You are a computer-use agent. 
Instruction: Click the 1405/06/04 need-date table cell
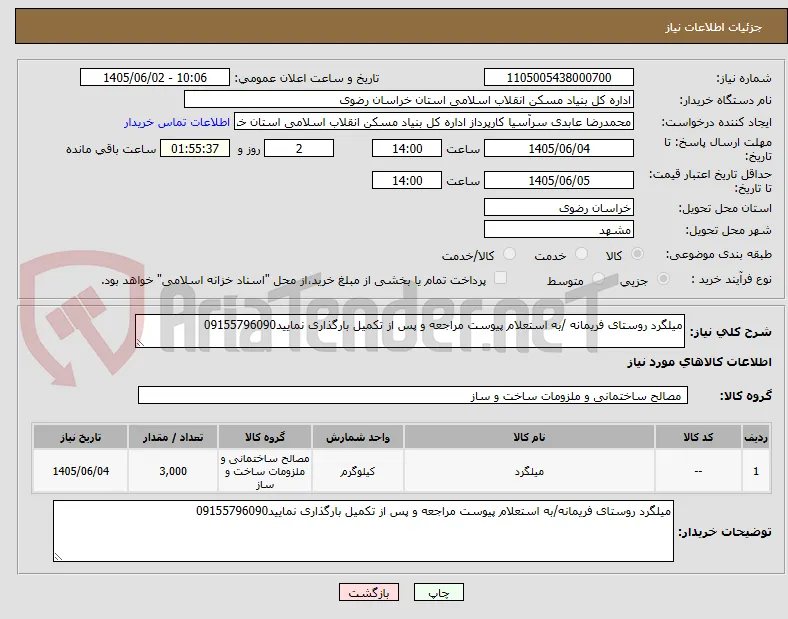[80, 471]
